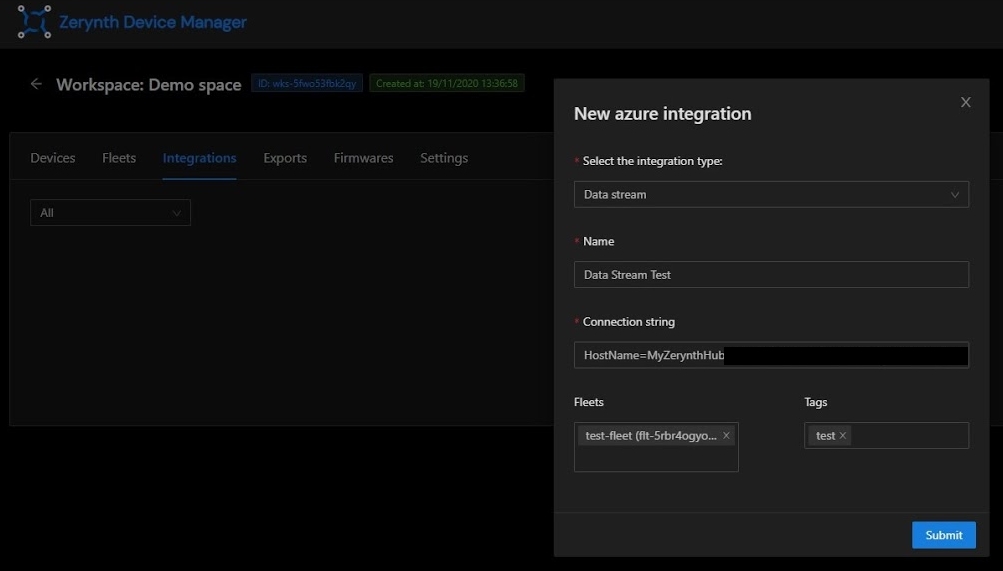Click the Zerynth logo icon
This screenshot has width=1003, height=571.
pyautogui.click(x=34, y=22)
